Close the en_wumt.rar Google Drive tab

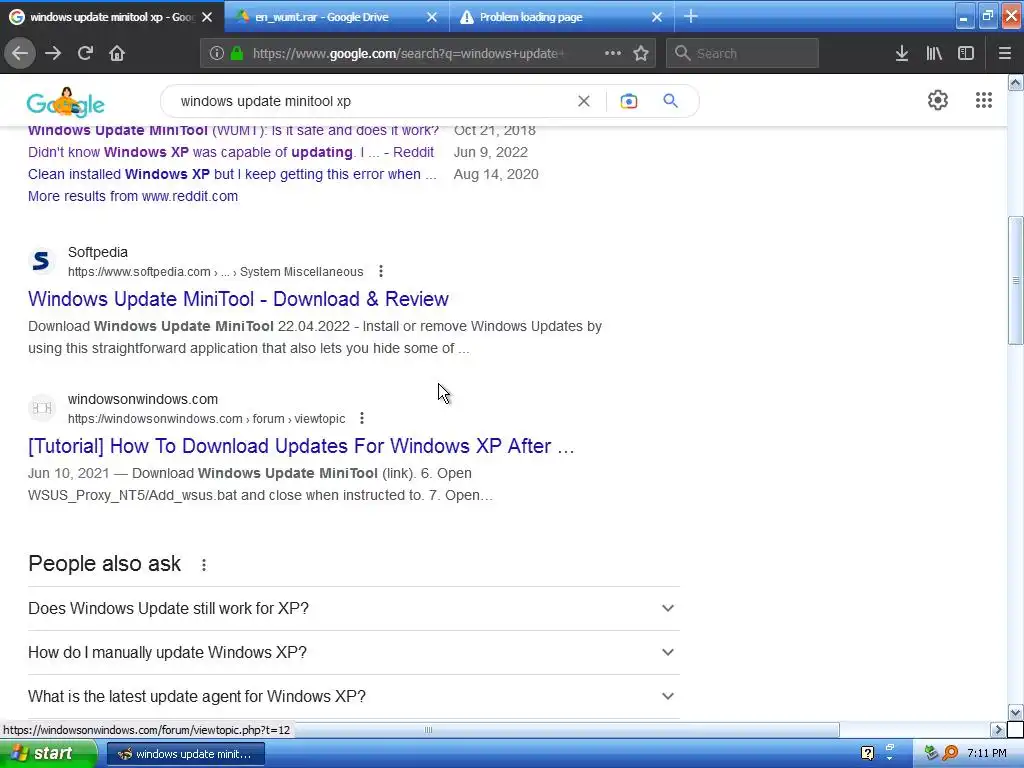(432, 18)
